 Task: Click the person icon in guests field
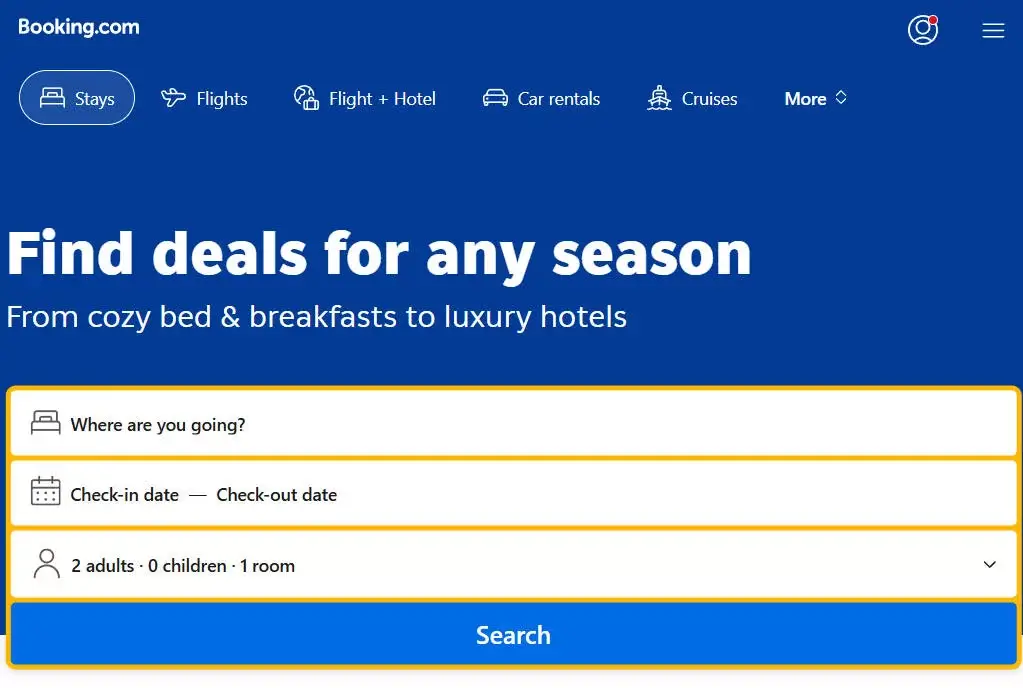coord(46,563)
